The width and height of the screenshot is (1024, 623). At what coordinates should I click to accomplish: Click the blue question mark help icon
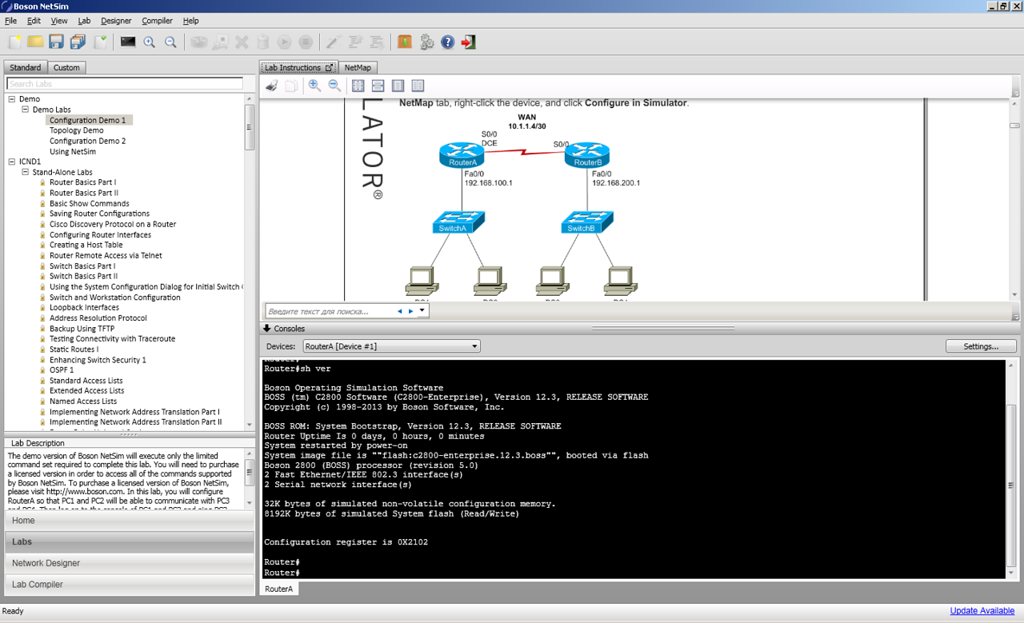tap(447, 42)
